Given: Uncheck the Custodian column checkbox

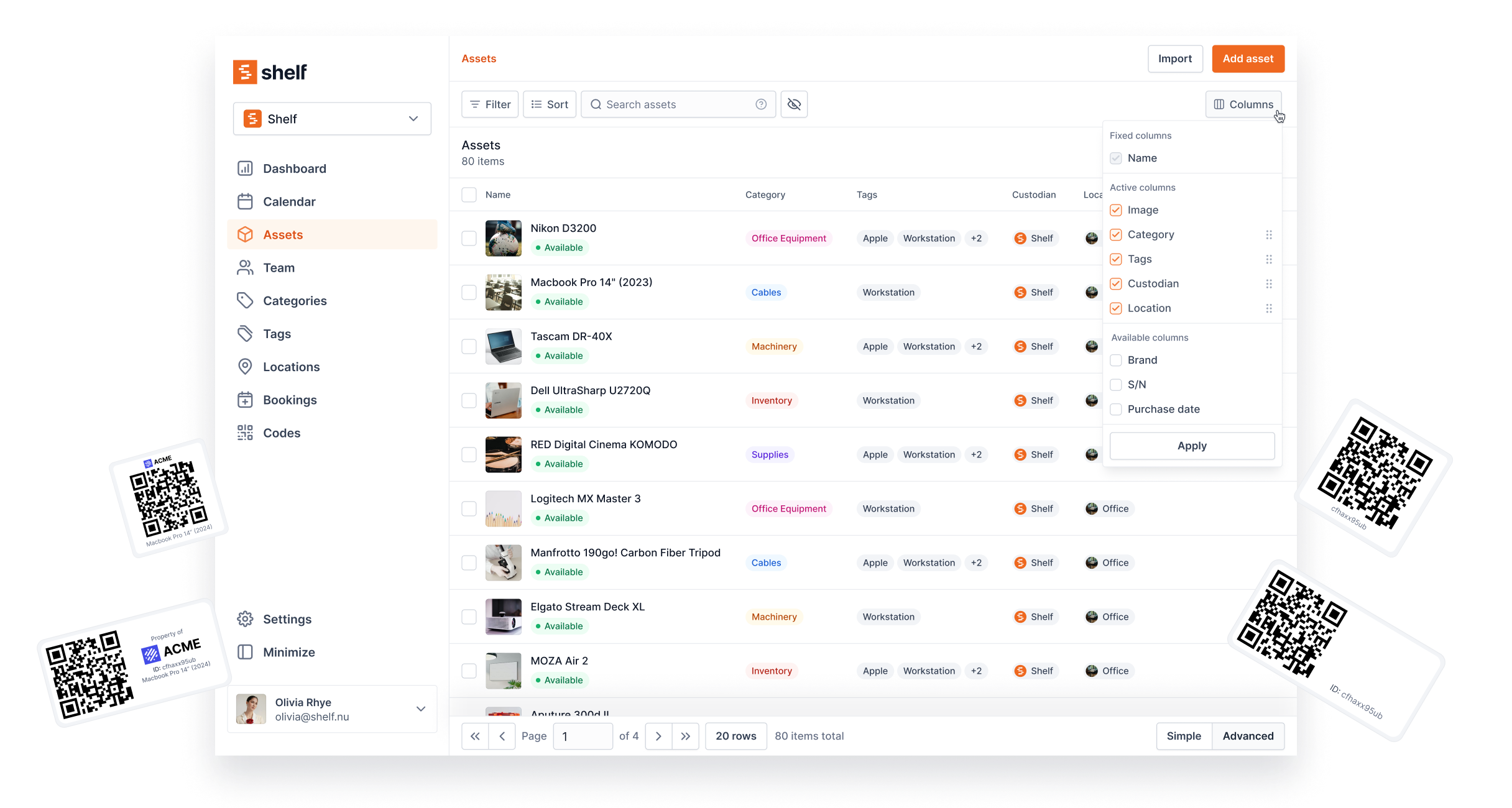Looking at the screenshot, I should pyautogui.click(x=1116, y=283).
